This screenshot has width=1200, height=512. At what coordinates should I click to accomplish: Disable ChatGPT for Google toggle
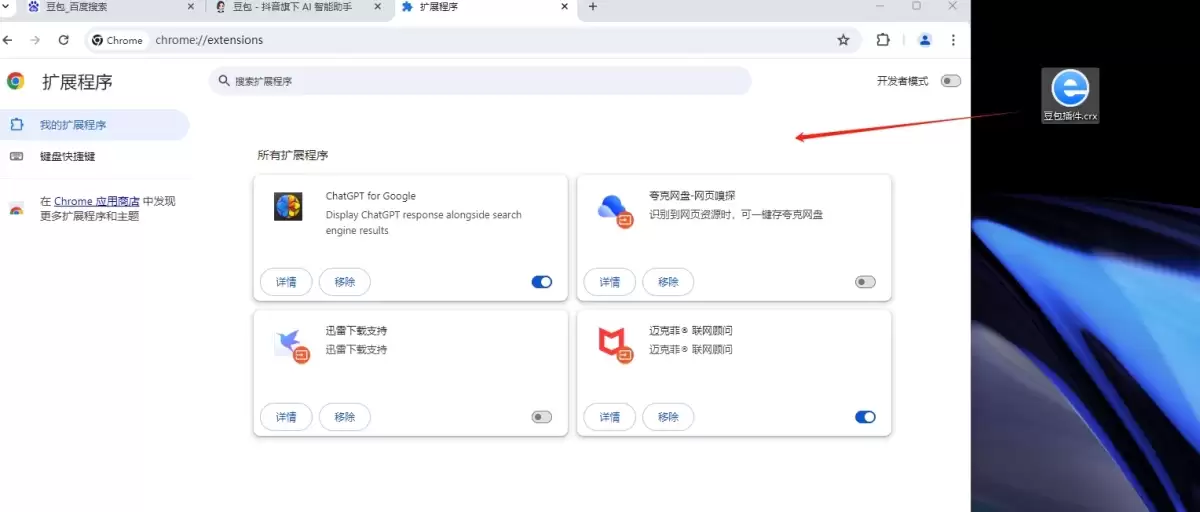541,282
